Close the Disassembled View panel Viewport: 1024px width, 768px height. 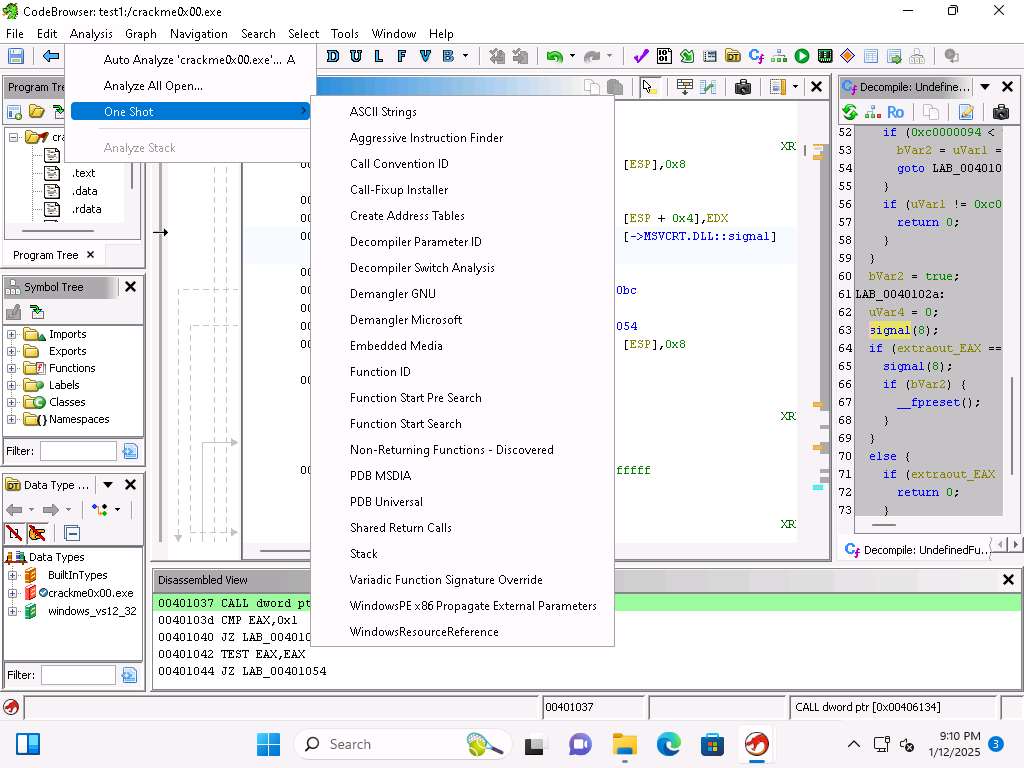pos(1008,580)
